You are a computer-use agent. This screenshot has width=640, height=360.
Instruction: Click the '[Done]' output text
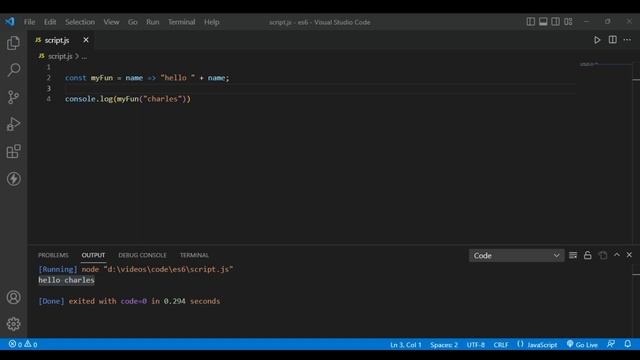51,301
